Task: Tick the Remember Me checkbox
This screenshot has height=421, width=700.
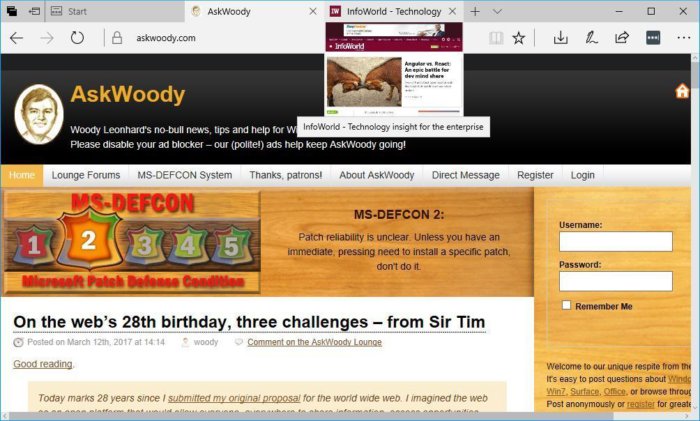Action: tap(566, 305)
